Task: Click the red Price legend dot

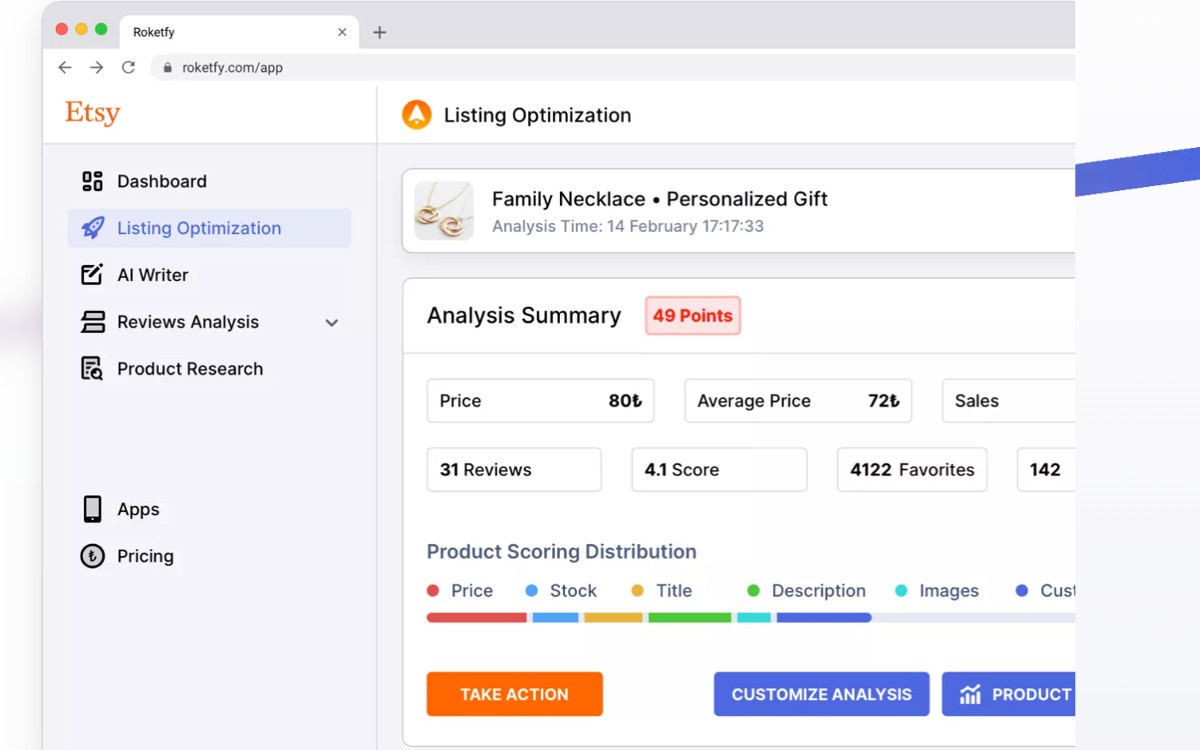Action: (x=433, y=591)
